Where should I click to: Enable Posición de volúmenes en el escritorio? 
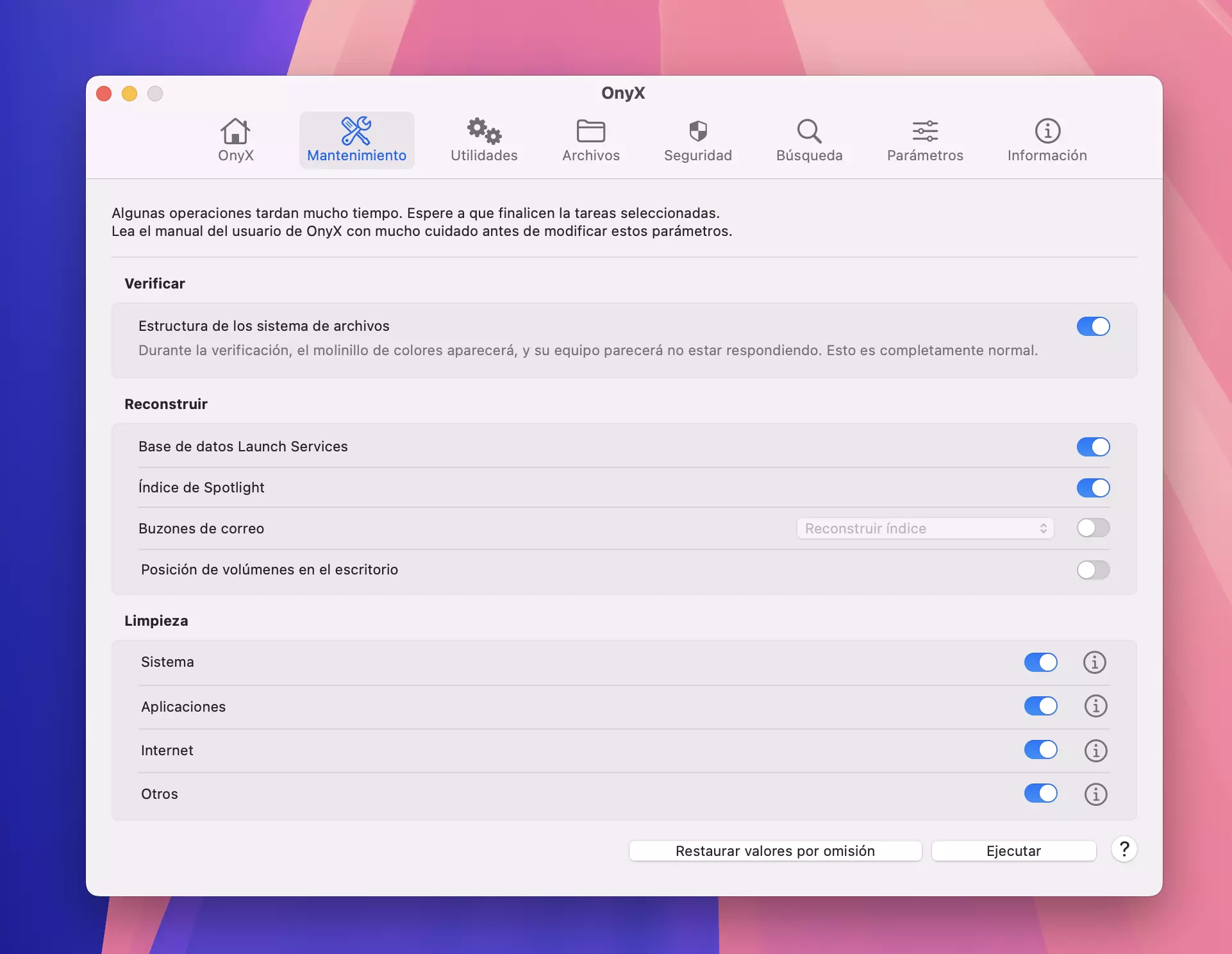[1093, 570]
